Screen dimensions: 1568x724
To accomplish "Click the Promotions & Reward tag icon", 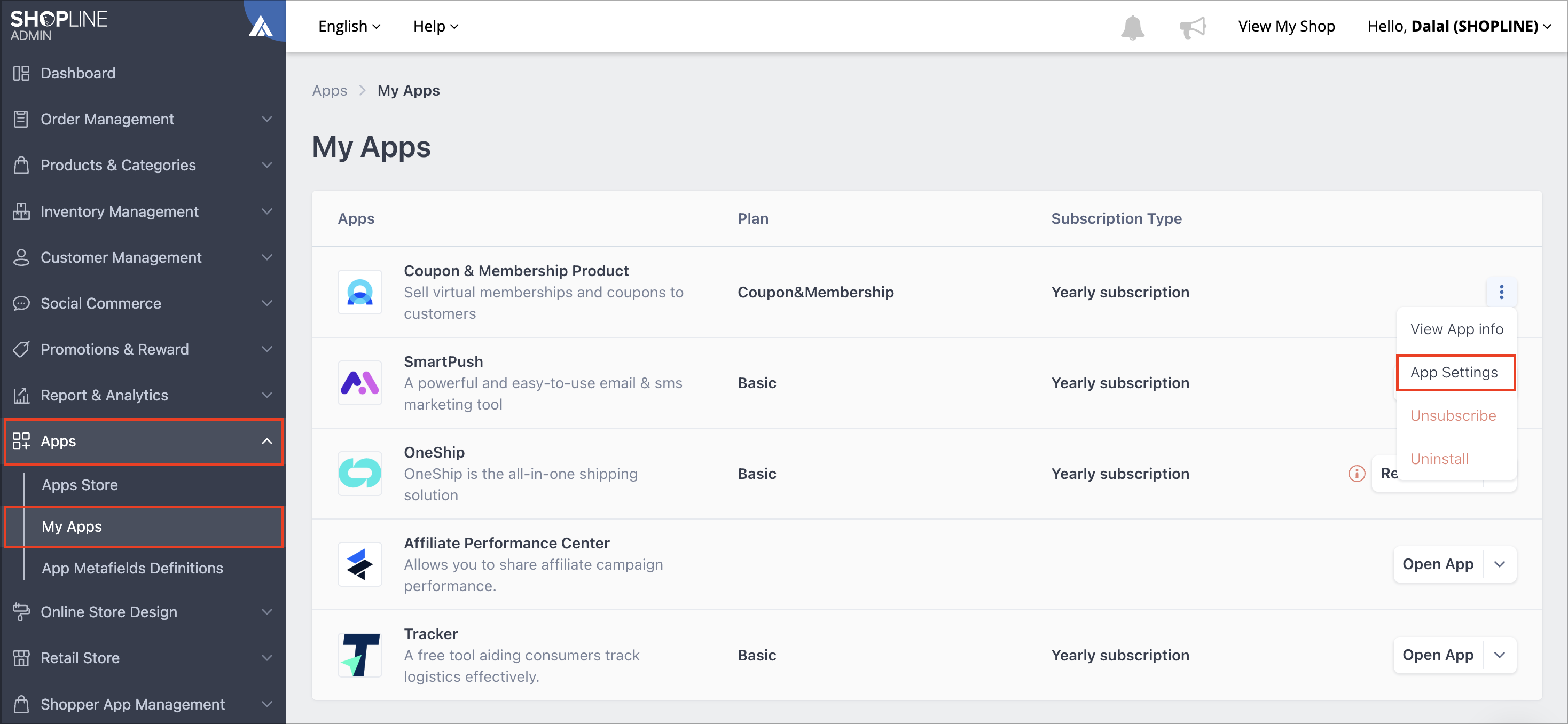I will pyautogui.click(x=21, y=349).
